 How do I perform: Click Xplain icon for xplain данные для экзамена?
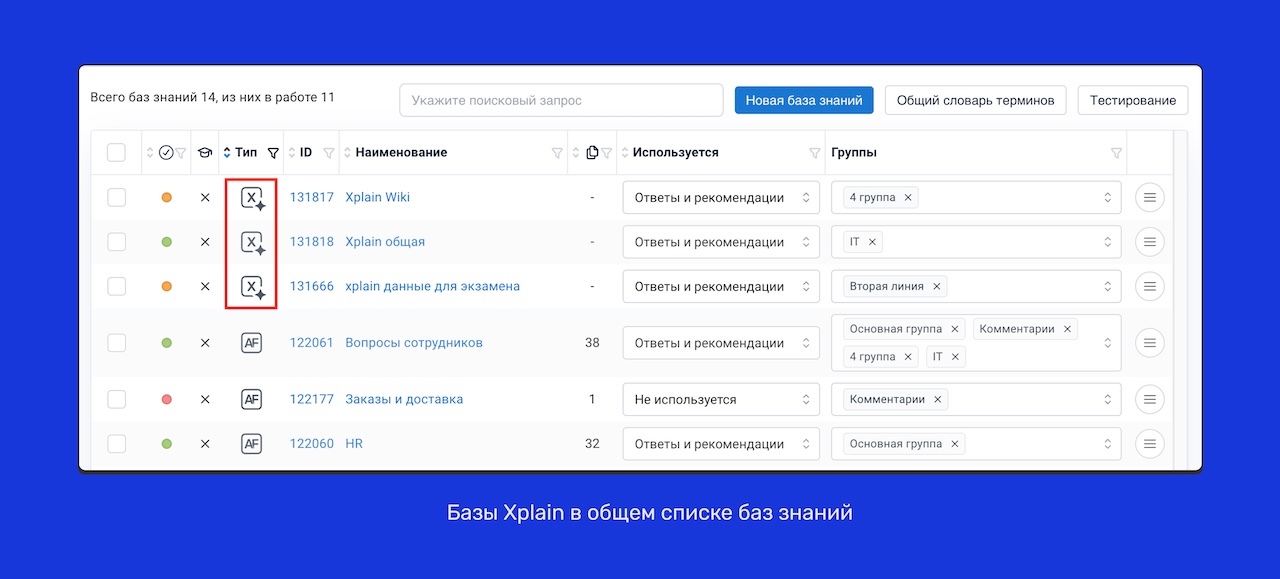coord(253,287)
